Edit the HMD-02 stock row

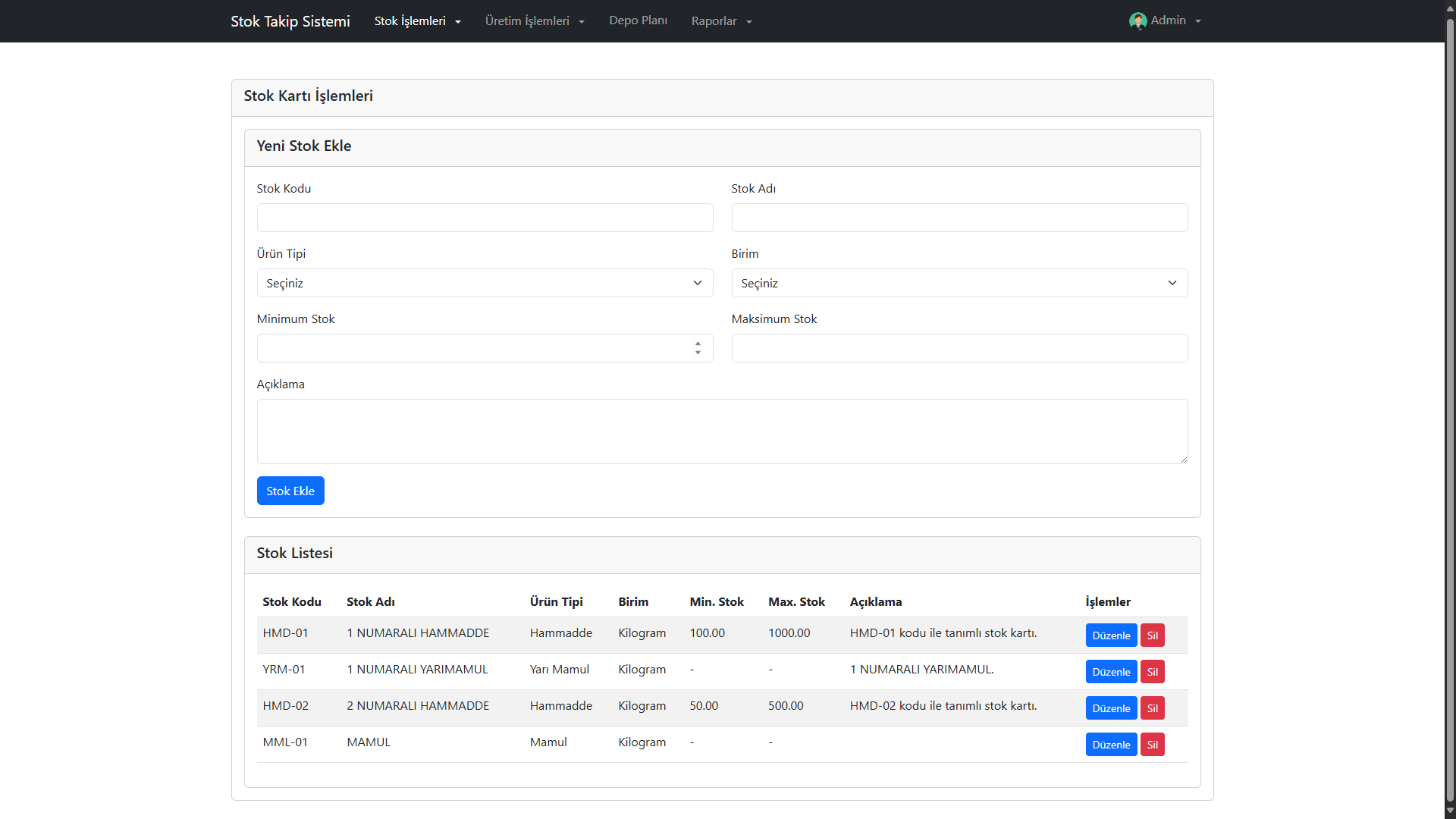(1111, 708)
